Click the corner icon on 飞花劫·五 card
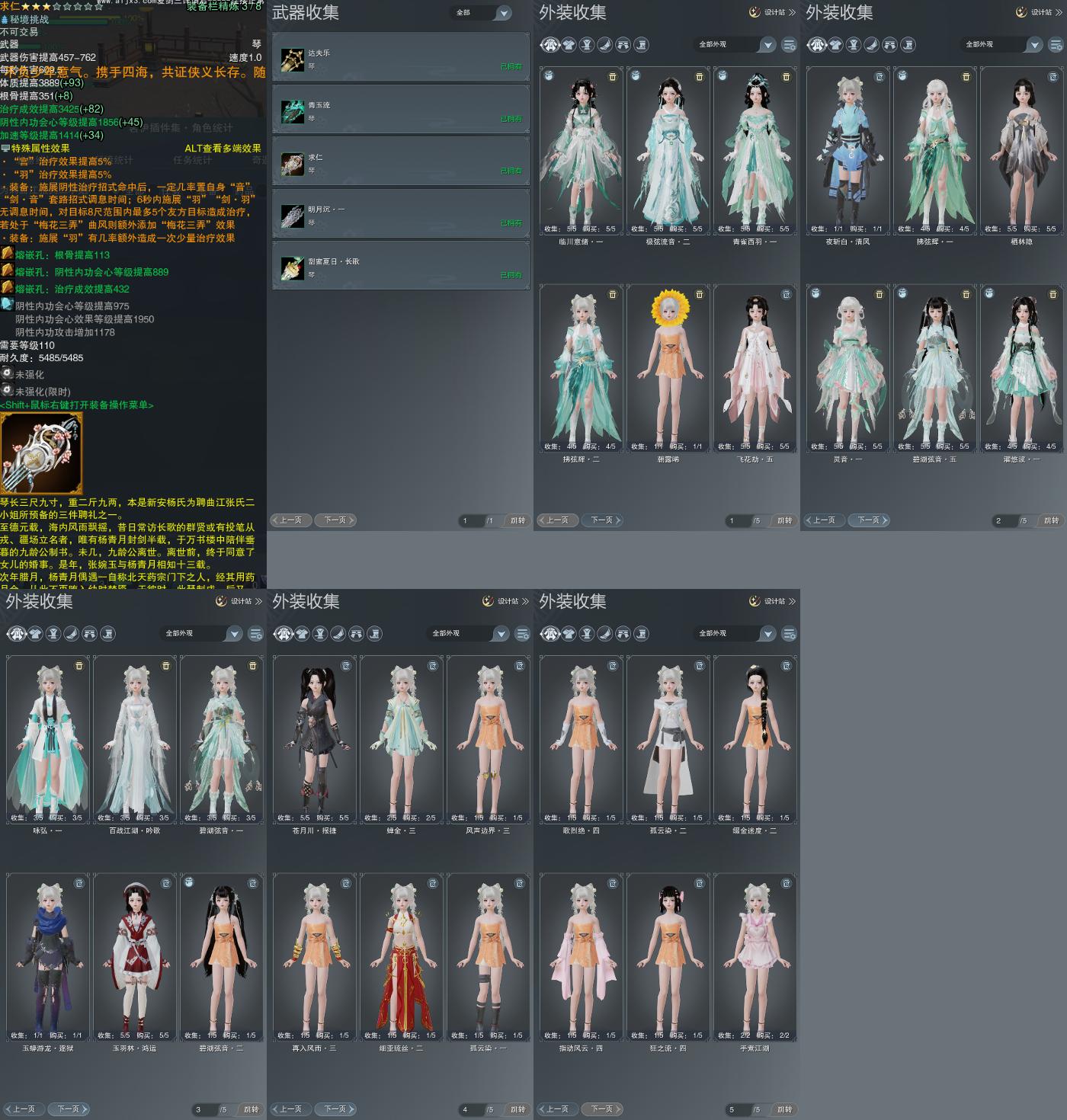 pyautogui.click(x=787, y=294)
